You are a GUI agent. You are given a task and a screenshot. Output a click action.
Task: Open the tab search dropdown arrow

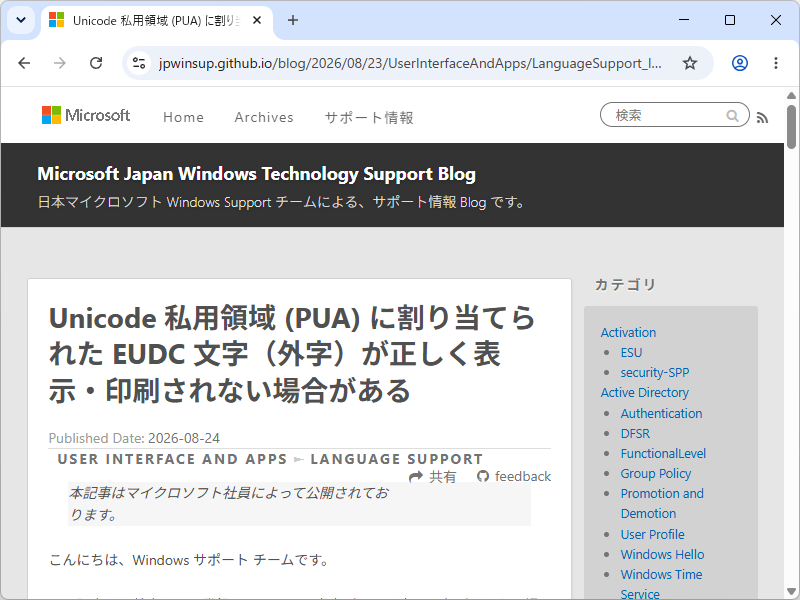(21, 20)
